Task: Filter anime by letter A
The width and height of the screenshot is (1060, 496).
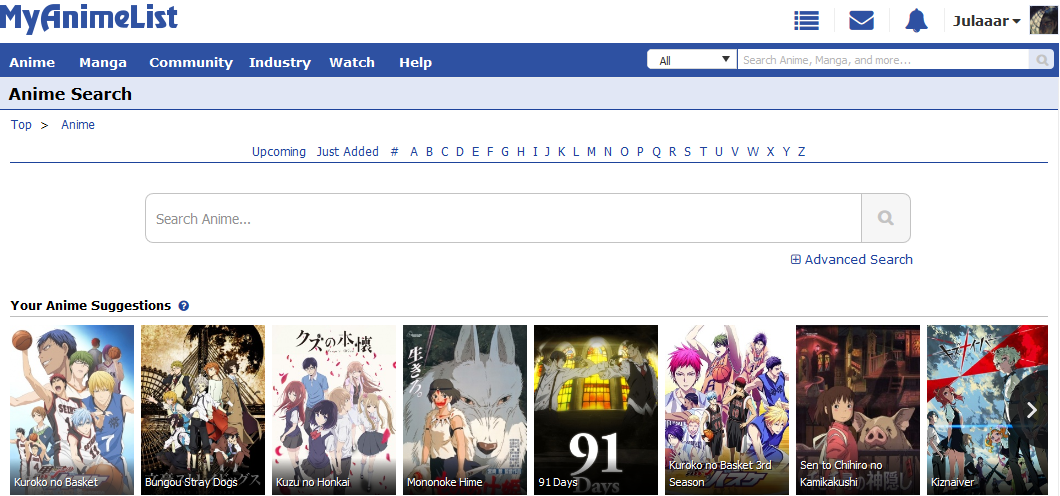Action: [414, 151]
